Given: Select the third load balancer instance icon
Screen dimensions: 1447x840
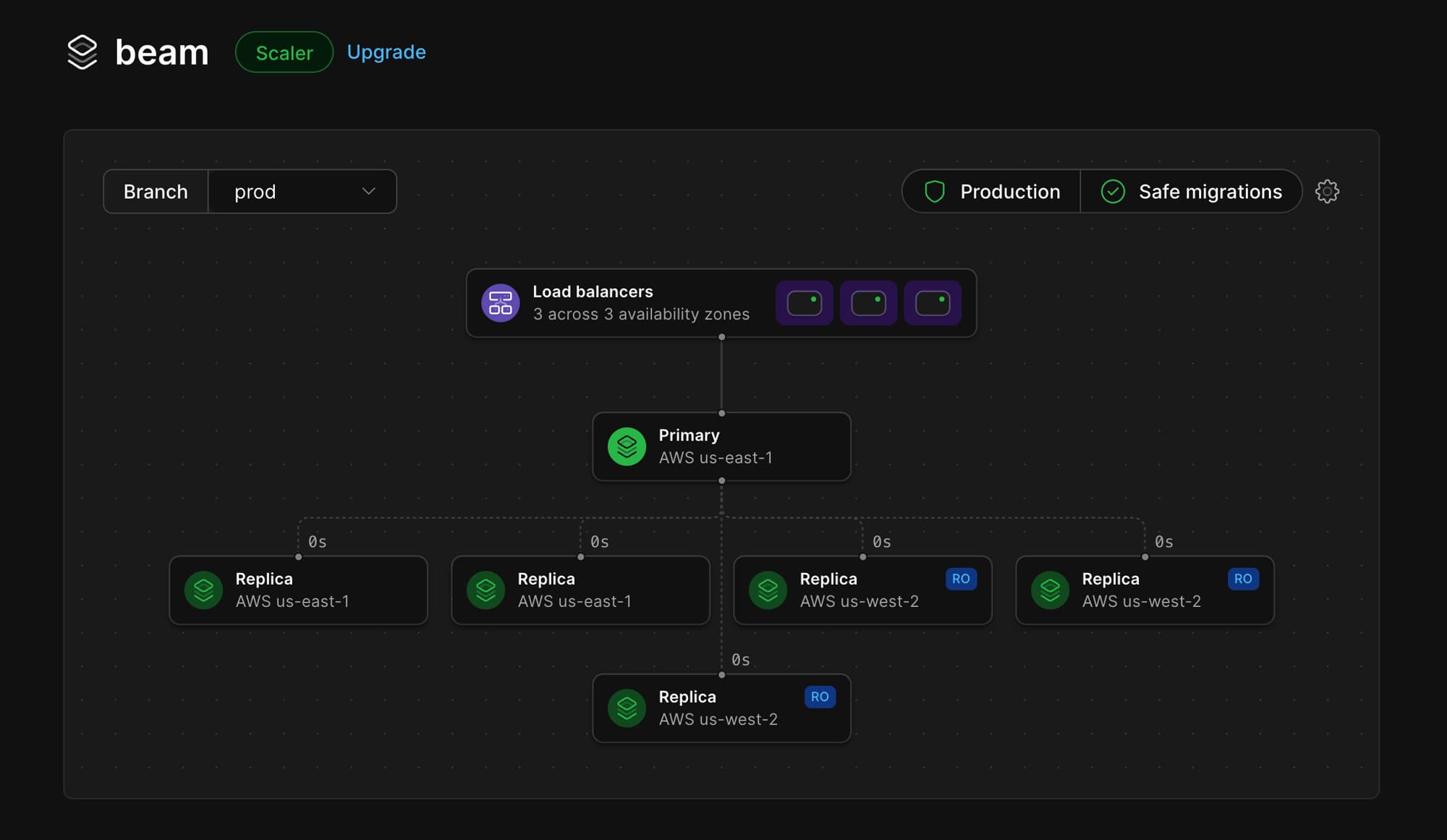Looking at the screenshot, I should (x=933, y=303).
